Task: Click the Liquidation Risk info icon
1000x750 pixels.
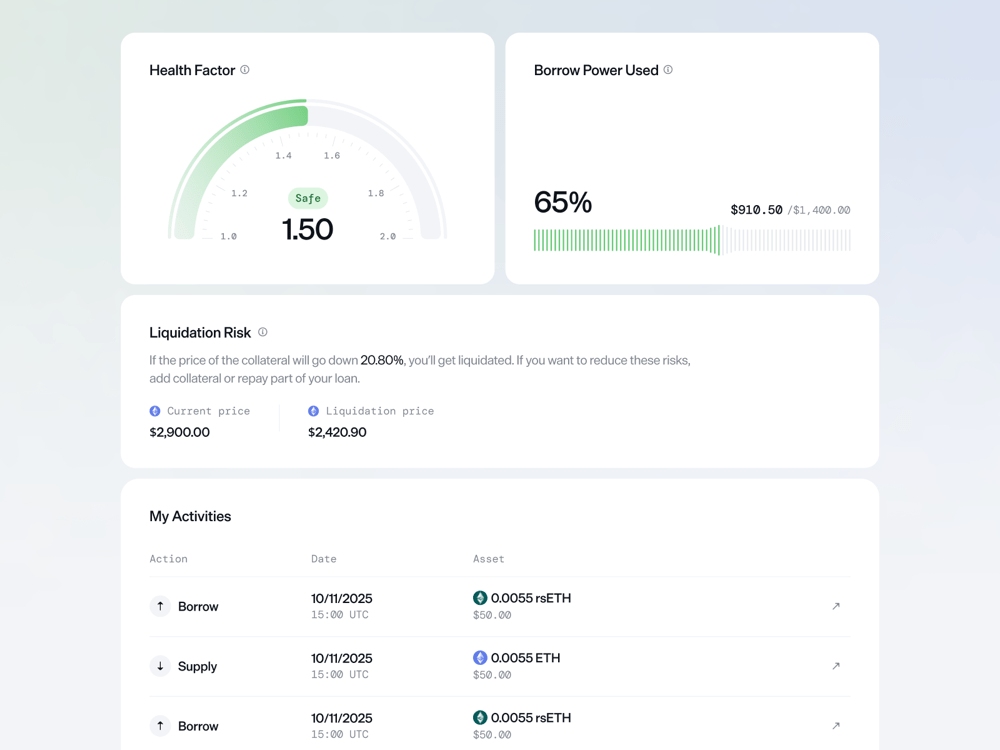Action: coord(263,332)
